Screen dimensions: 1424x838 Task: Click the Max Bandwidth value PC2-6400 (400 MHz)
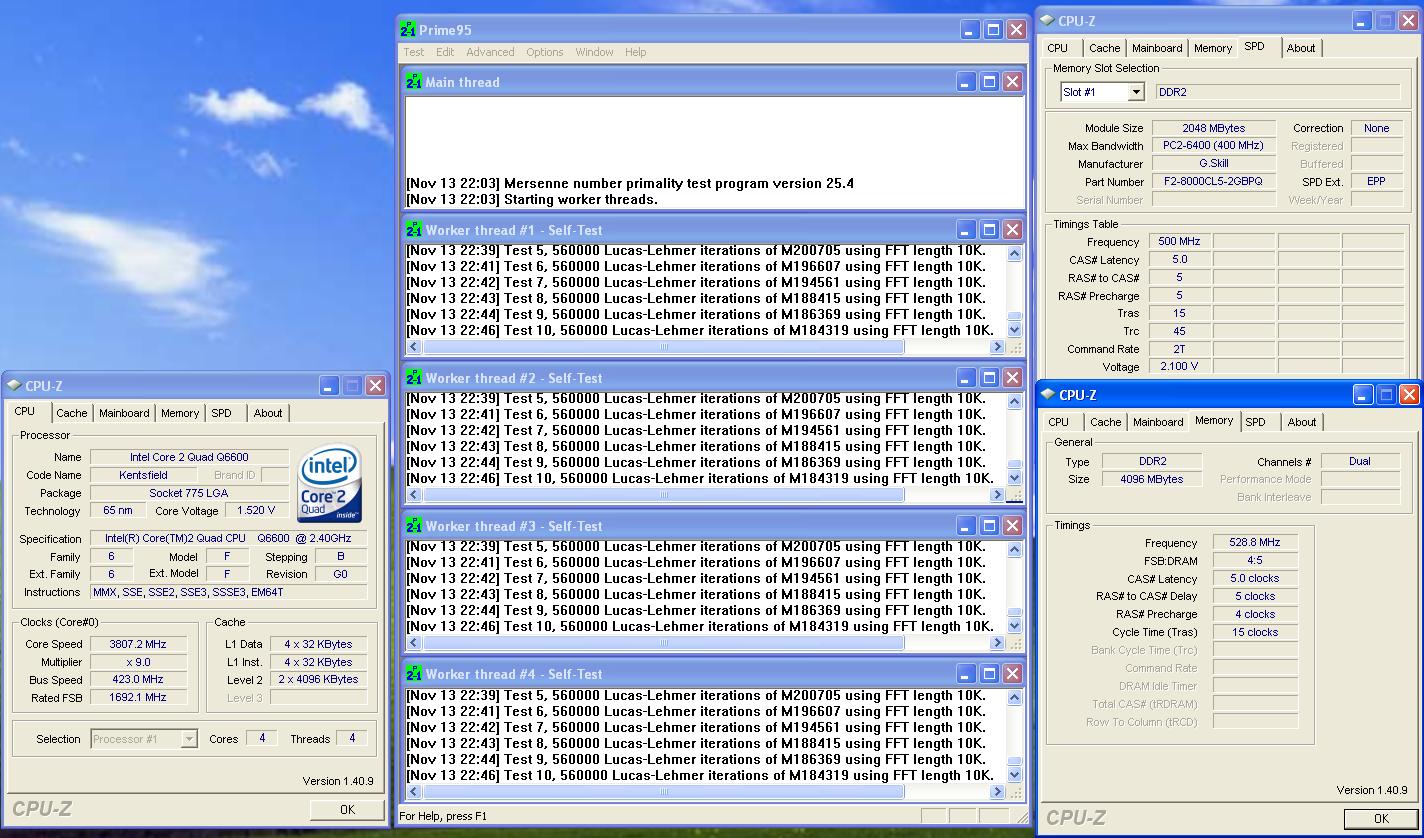click(x=1214, y=146)
